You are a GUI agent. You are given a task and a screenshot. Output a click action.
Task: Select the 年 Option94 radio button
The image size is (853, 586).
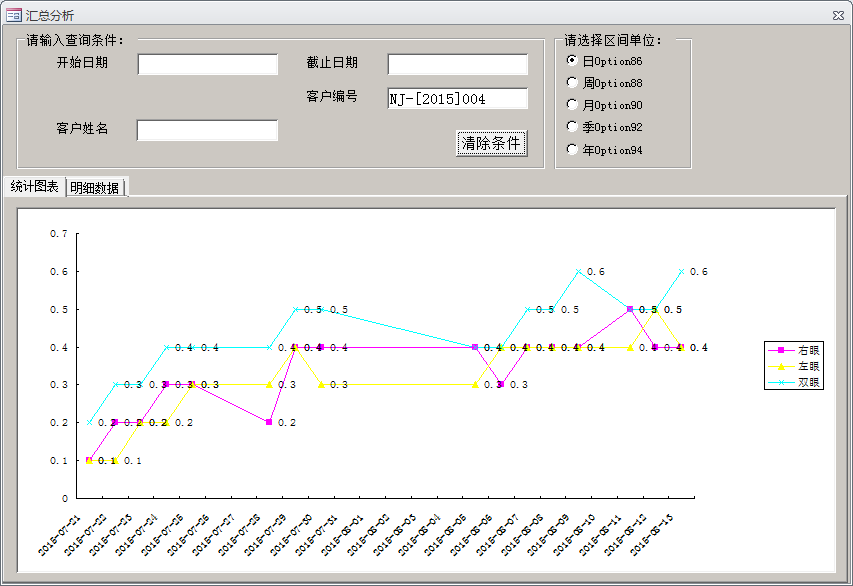[x=572, y=150]
